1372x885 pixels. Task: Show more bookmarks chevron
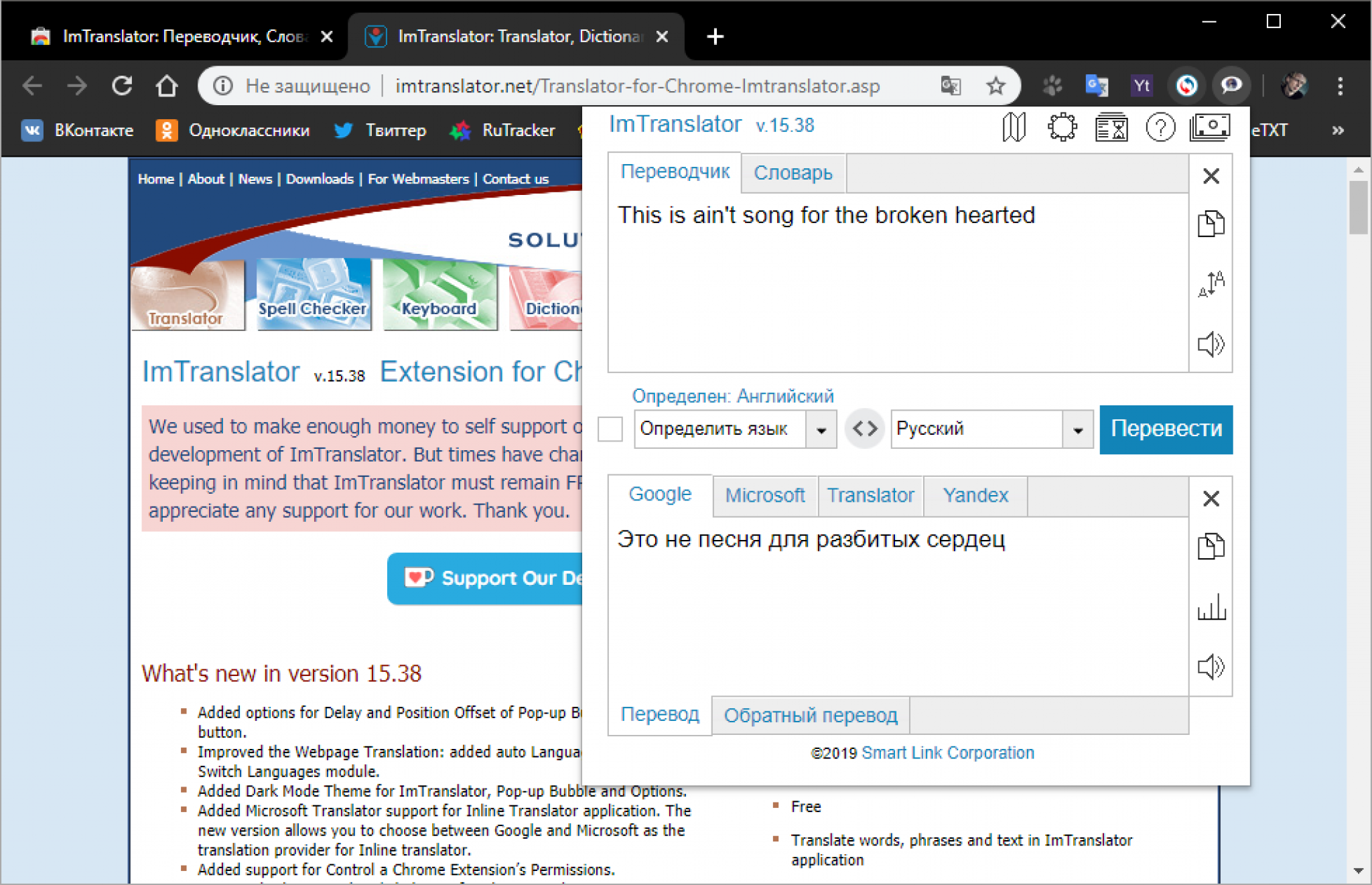pyautogui.click(x=1337, y=130)
